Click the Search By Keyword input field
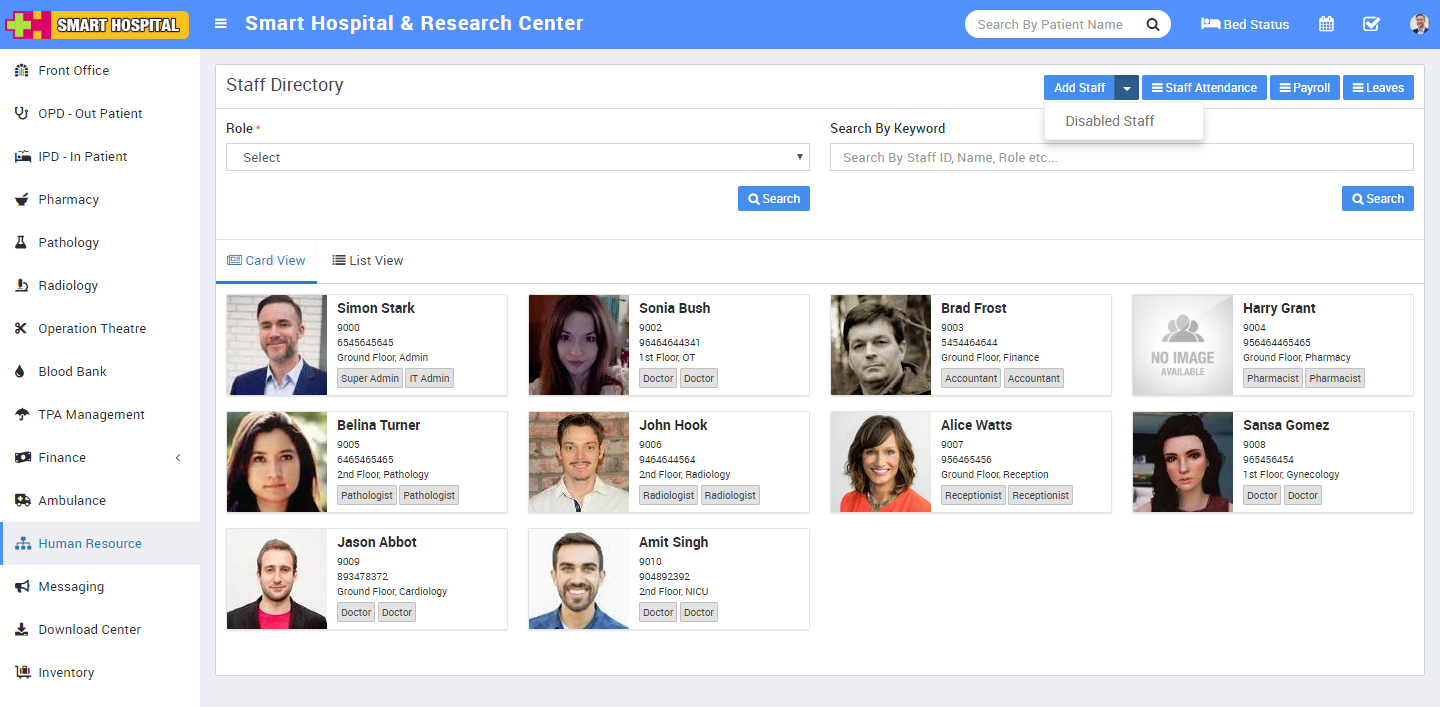 pos(1121,157)
